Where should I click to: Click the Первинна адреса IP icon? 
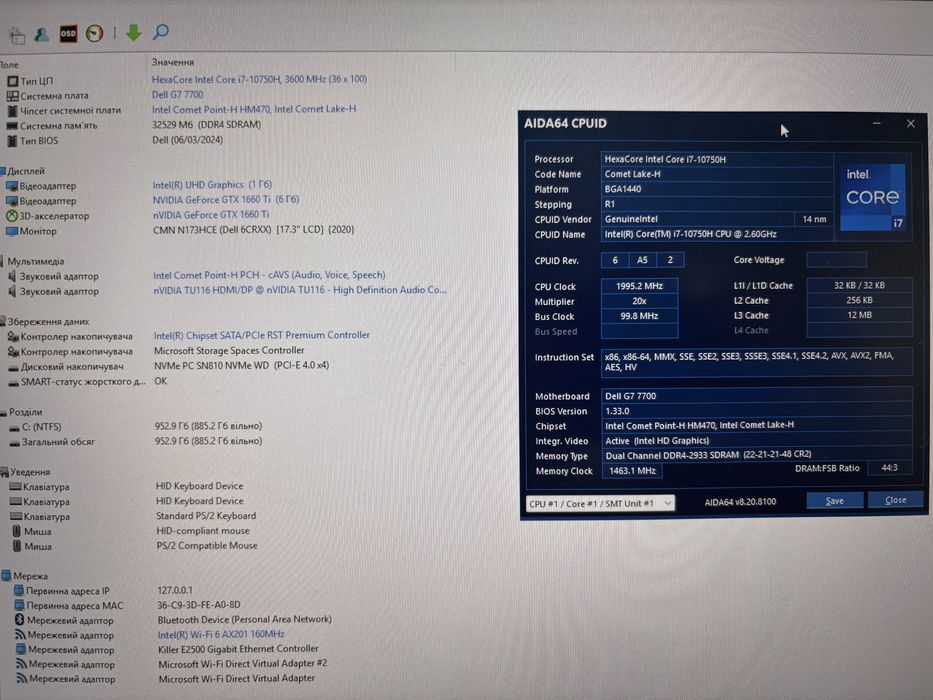coord(19,590)
